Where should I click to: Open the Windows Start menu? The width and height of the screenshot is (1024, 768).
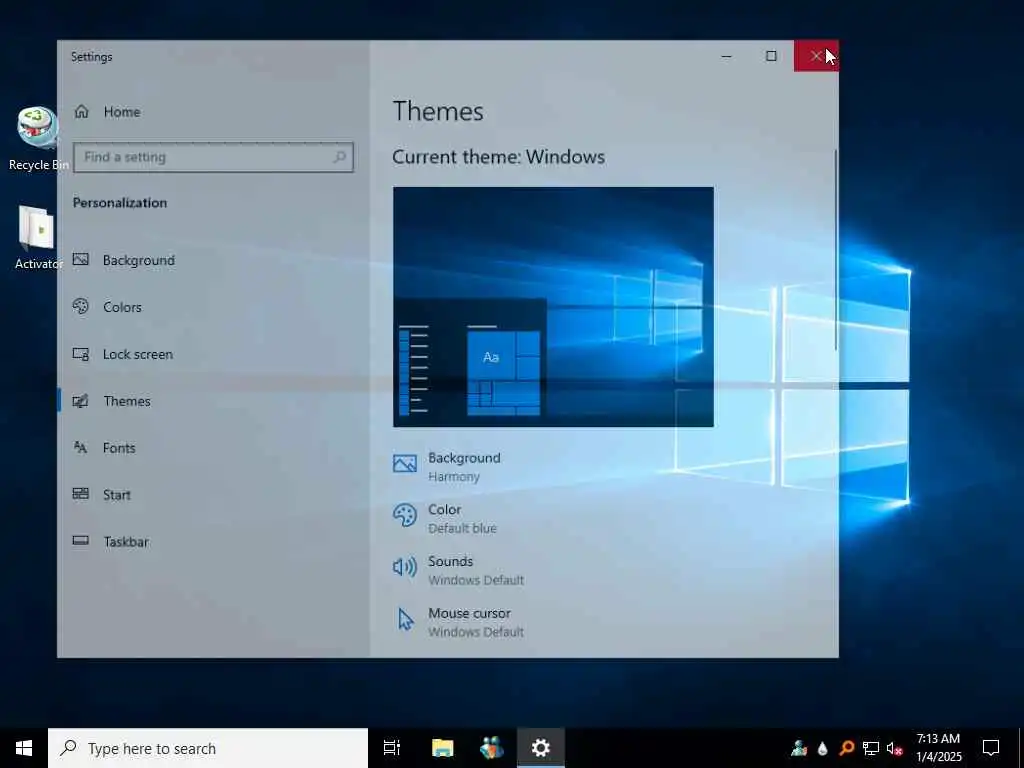click(x=24, y=748)
